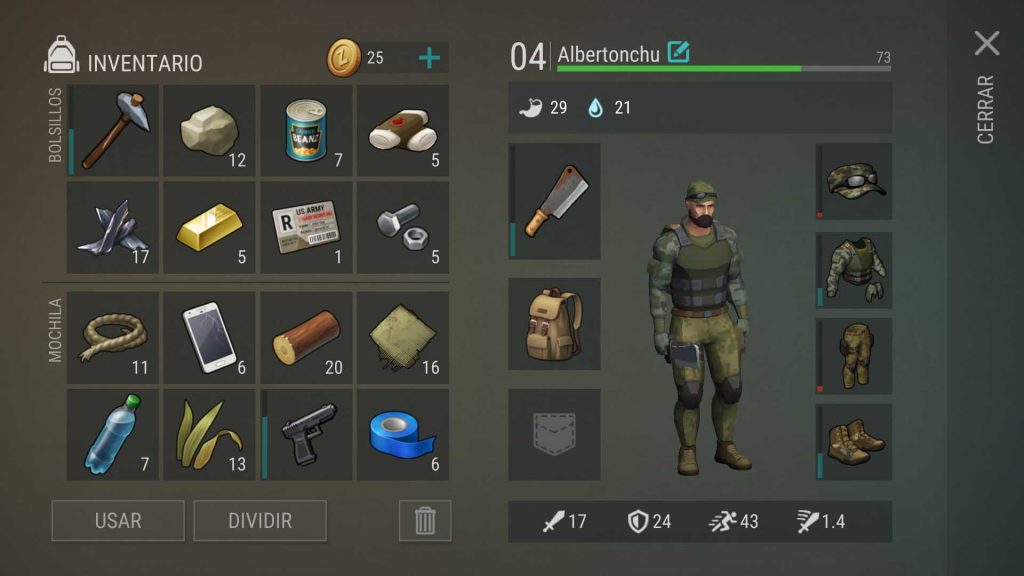Add coins with the plus icon
The height and width of the screenshot is (576, 1024).
429,58
